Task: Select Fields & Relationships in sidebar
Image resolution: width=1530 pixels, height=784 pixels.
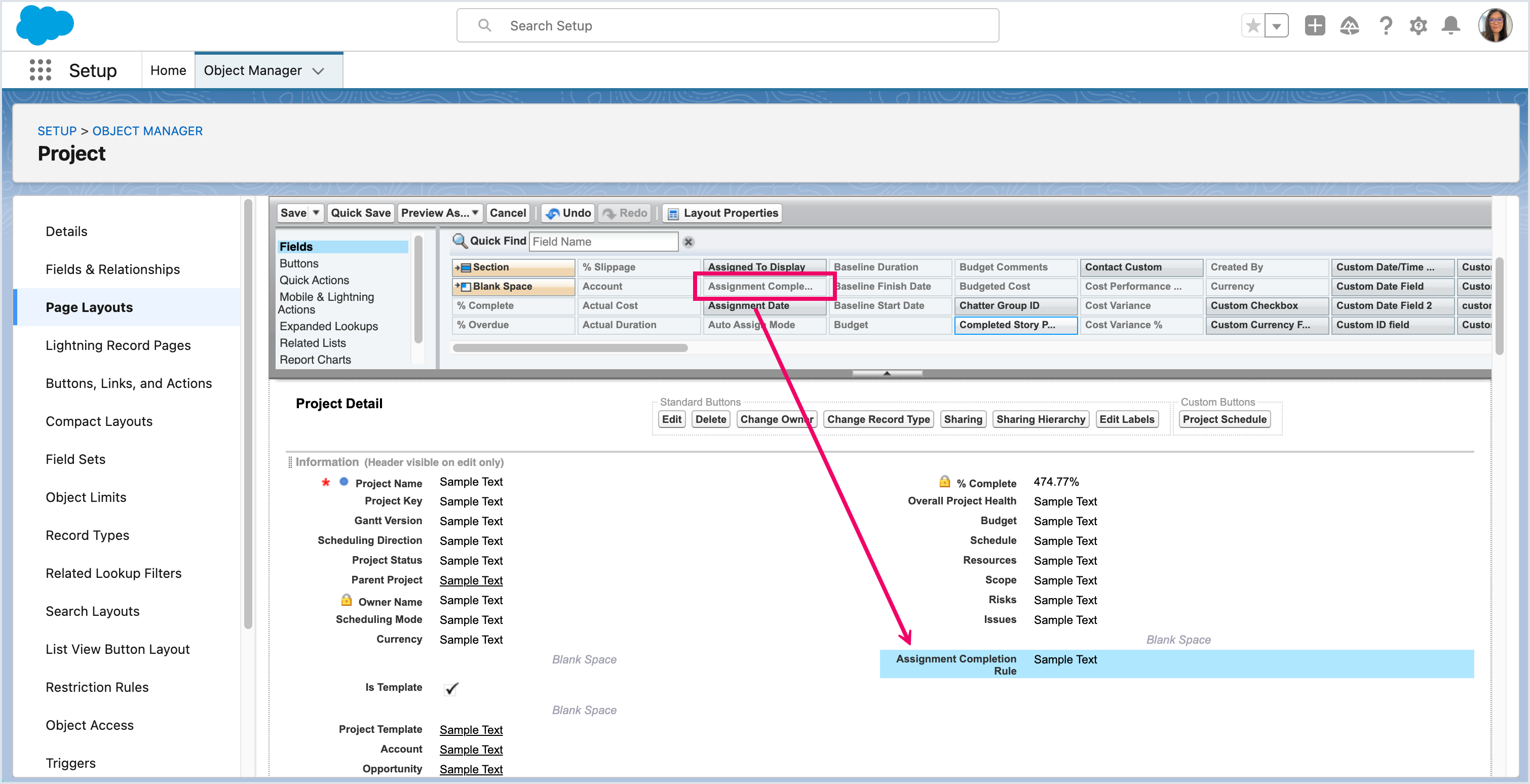Action: [x=113, y=269]
